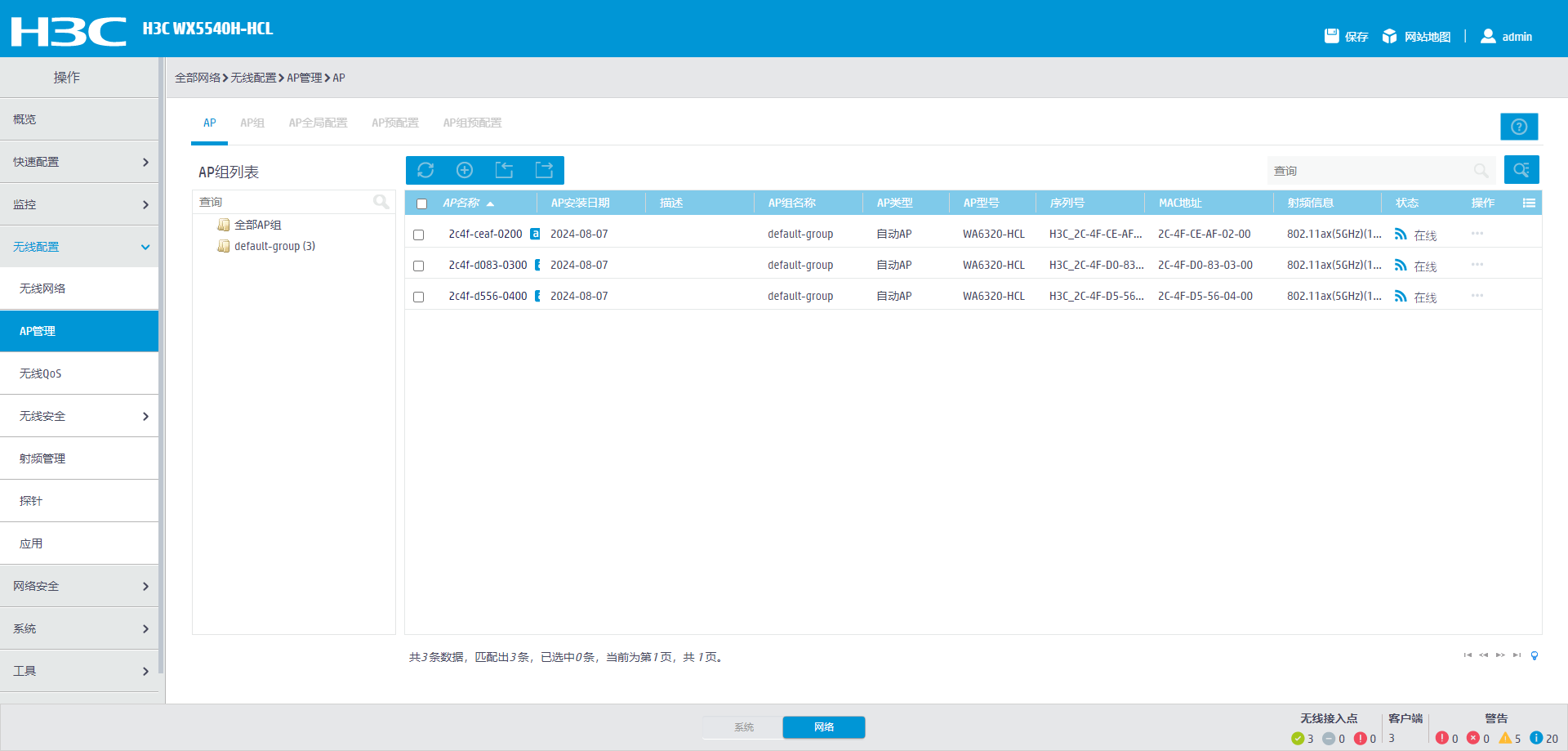1568x751 pixels.
Task: Click the add AP plus icon
Action: [465, 170]
